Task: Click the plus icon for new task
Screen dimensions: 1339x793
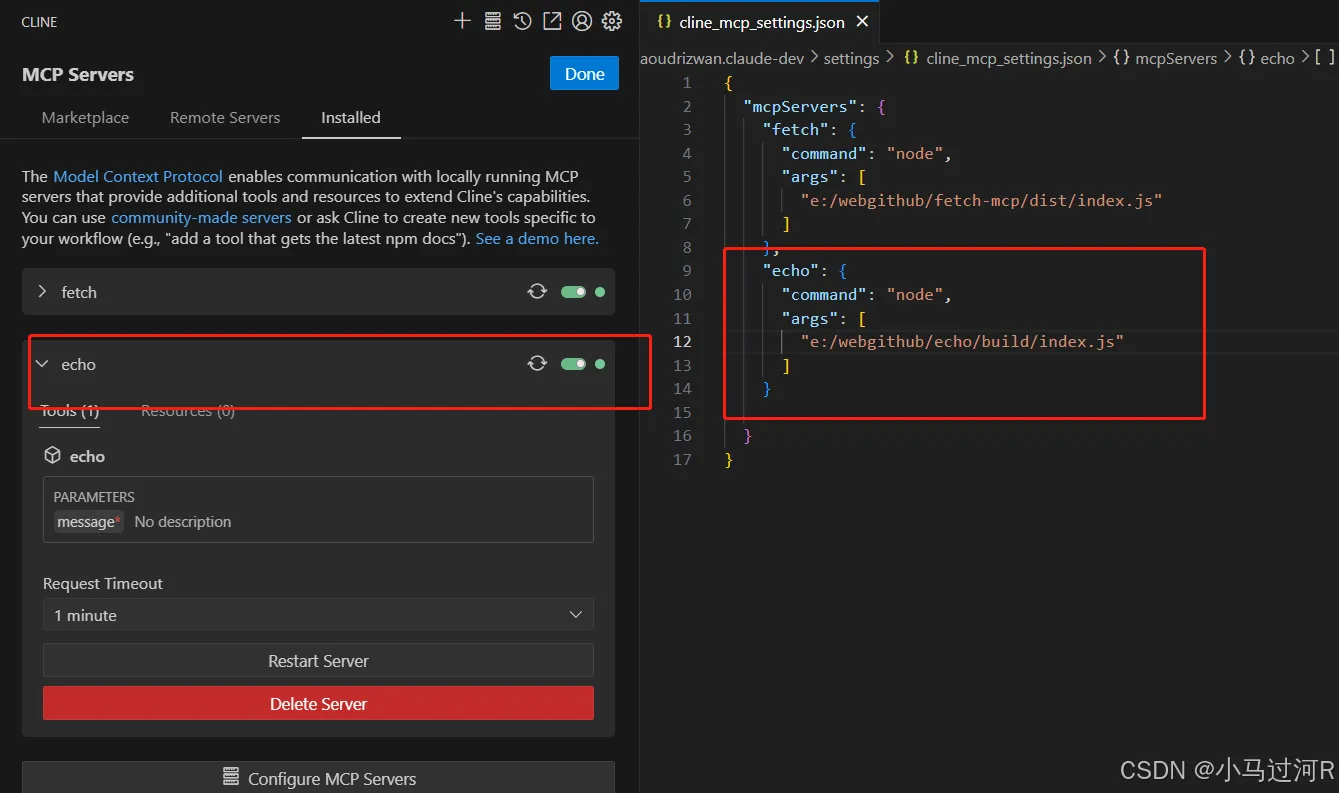Action: (x=462, y=21)
